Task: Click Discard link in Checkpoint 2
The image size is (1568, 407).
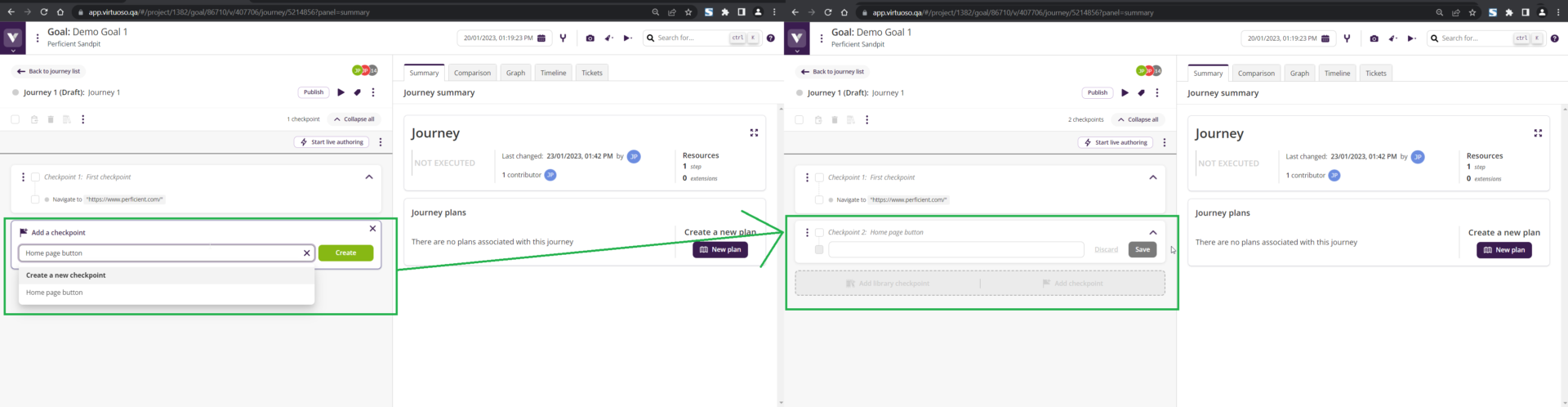Action: pyautogui.click(x=1106, y=250)
